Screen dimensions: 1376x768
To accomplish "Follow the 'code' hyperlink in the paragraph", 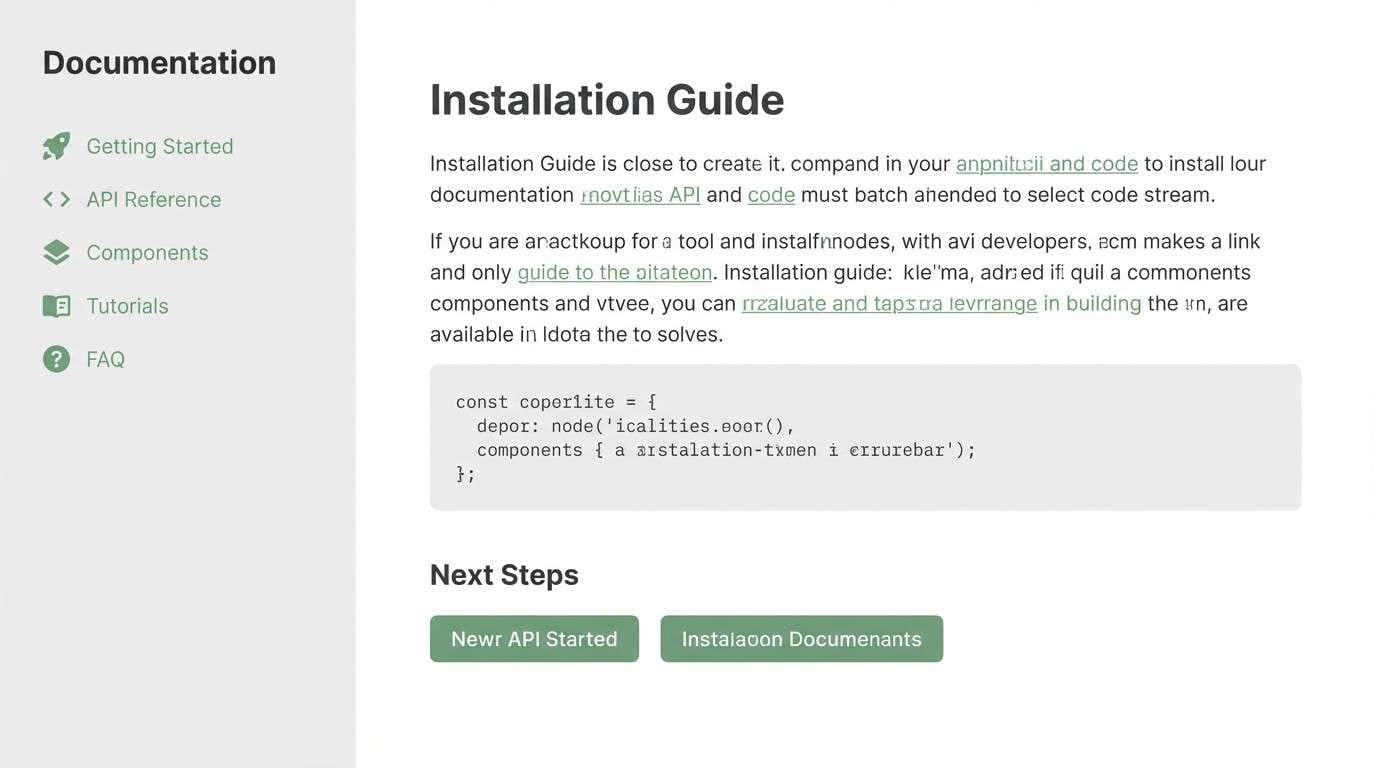I will pyautogui.click(x=771, y=194).
